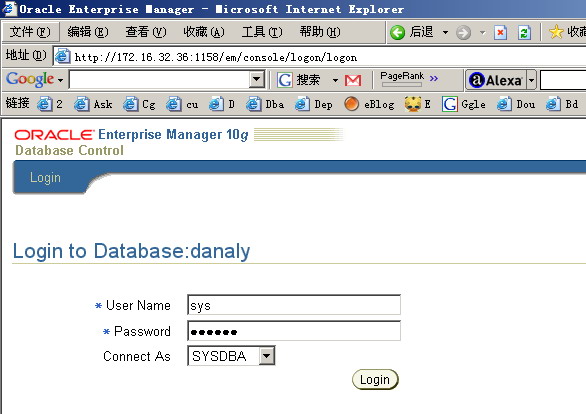
Task: Click the 'Database Control' text
Action: (69, 150)
